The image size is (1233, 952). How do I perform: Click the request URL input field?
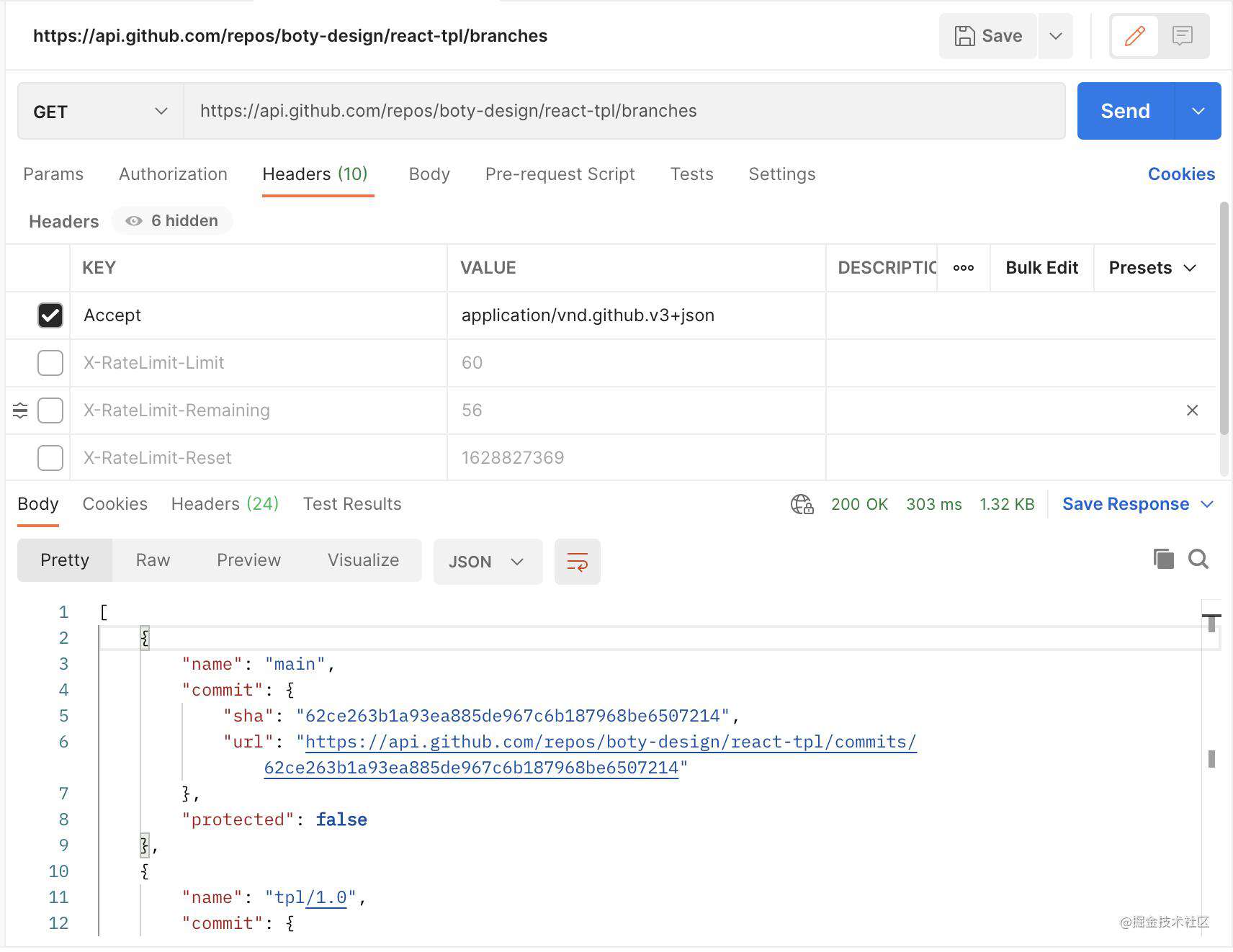[624, 111]
